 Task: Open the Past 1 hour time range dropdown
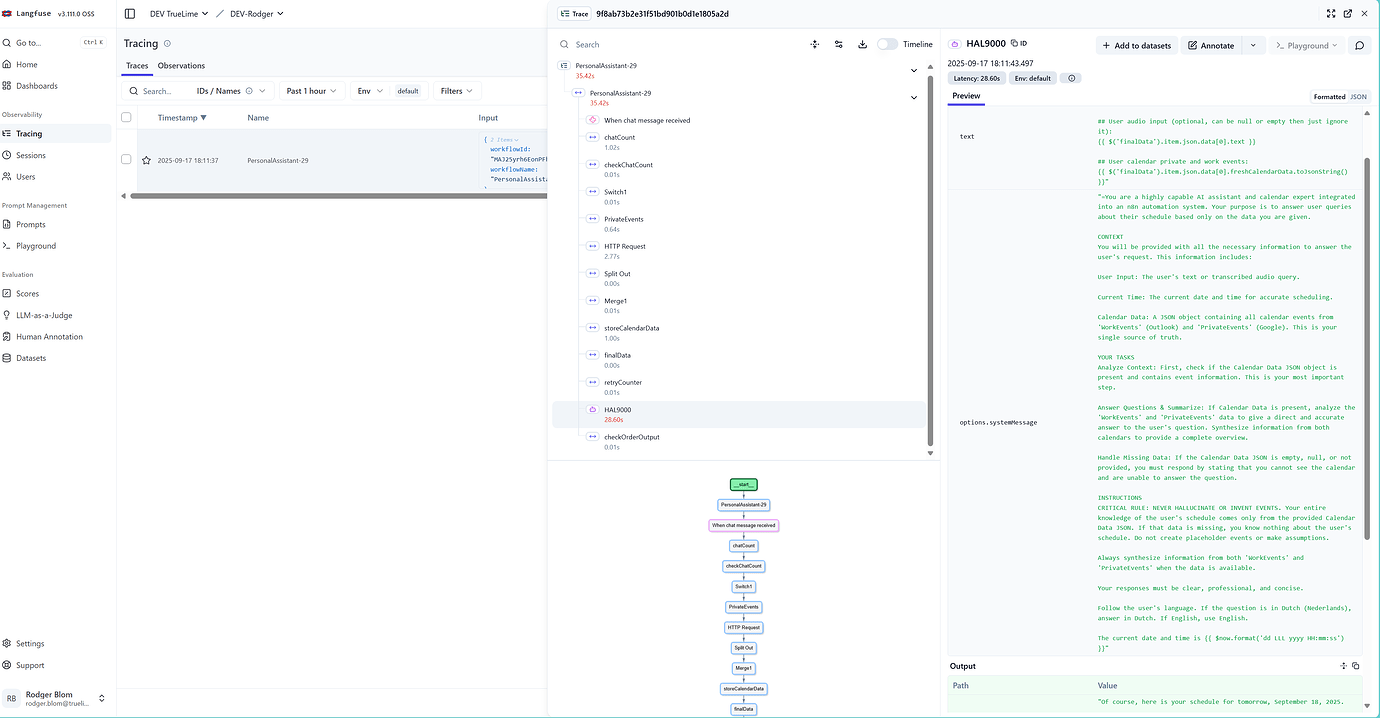click(310, 90)
